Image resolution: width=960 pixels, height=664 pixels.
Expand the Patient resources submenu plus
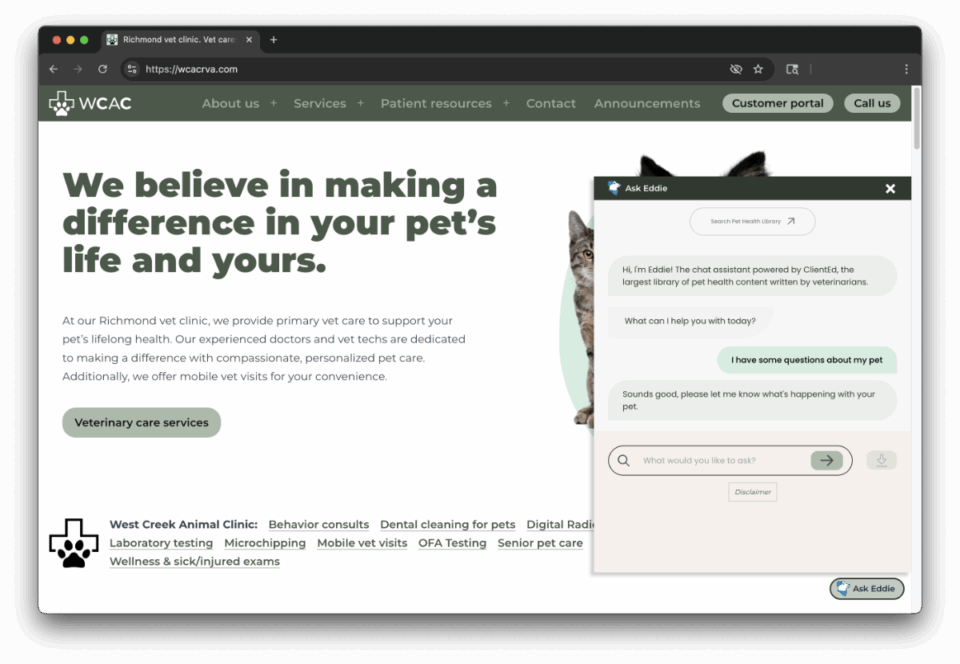(x=506, y=103)
